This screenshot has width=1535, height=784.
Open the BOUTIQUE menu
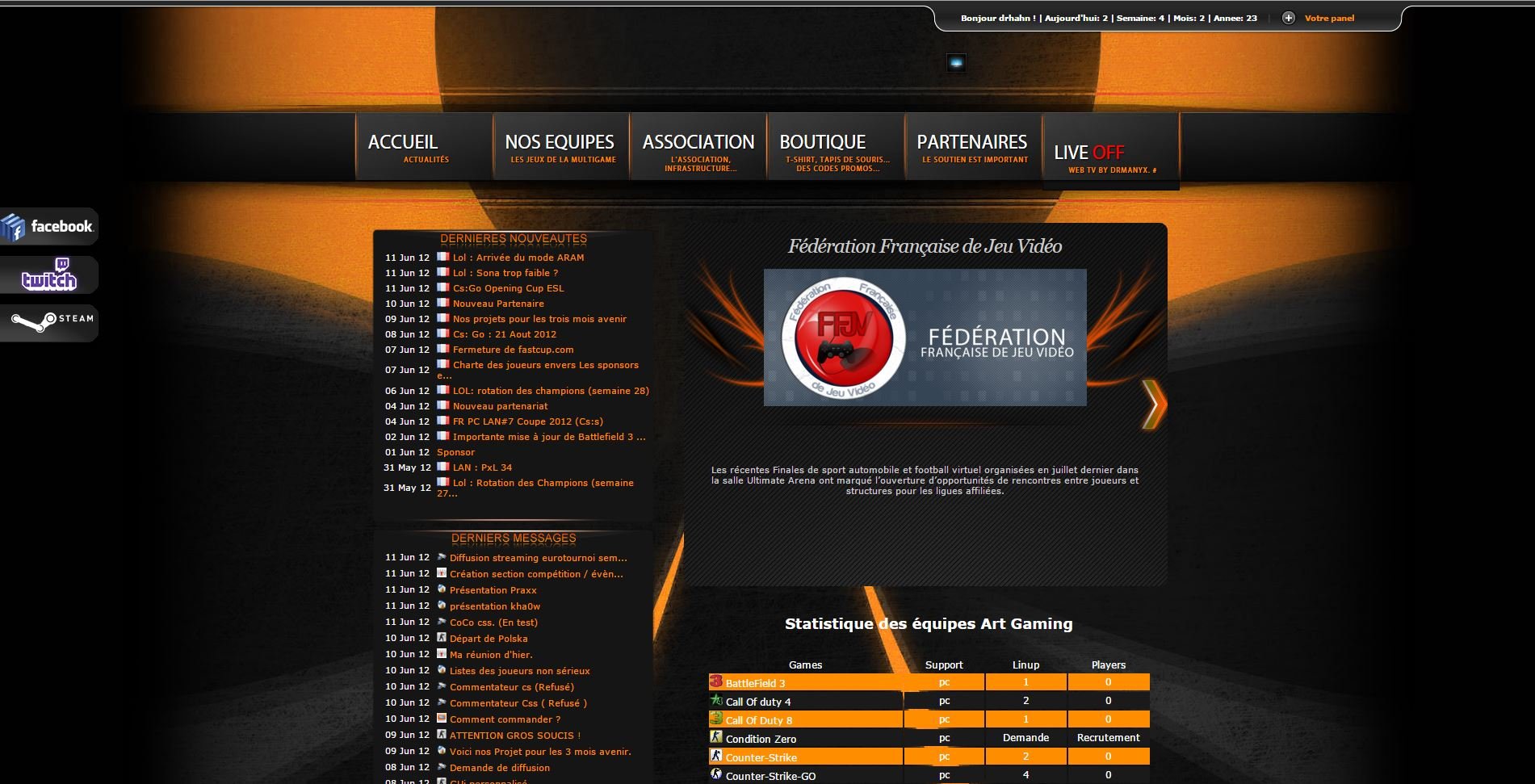tap(836, 146)
